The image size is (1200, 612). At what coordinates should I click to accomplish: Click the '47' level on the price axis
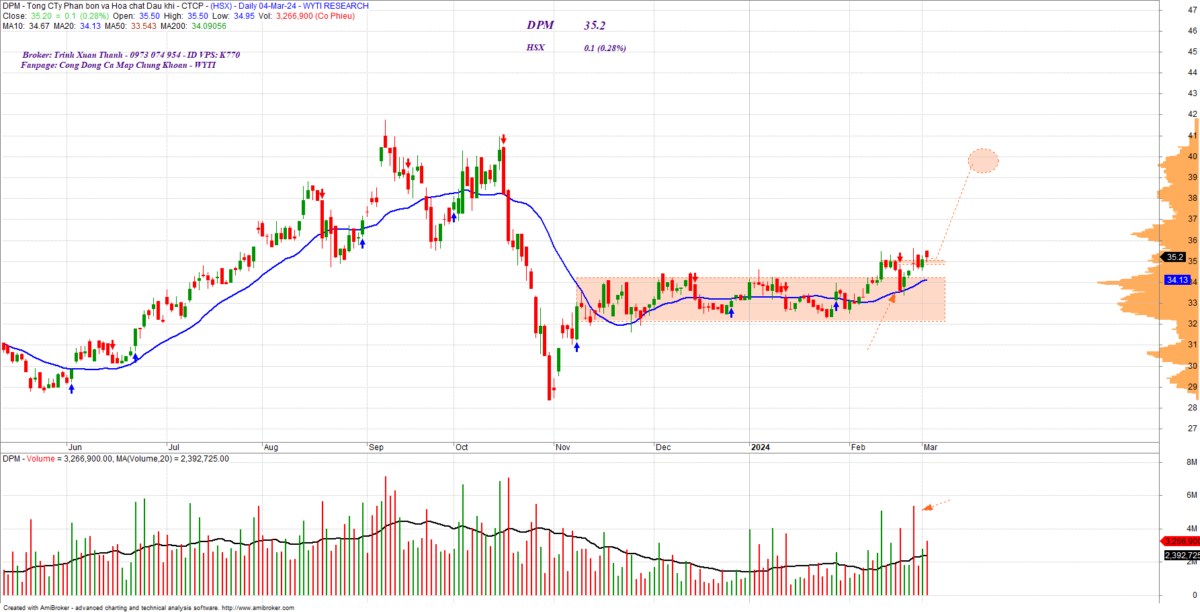pyautogui.click(x=1192, y=9)
